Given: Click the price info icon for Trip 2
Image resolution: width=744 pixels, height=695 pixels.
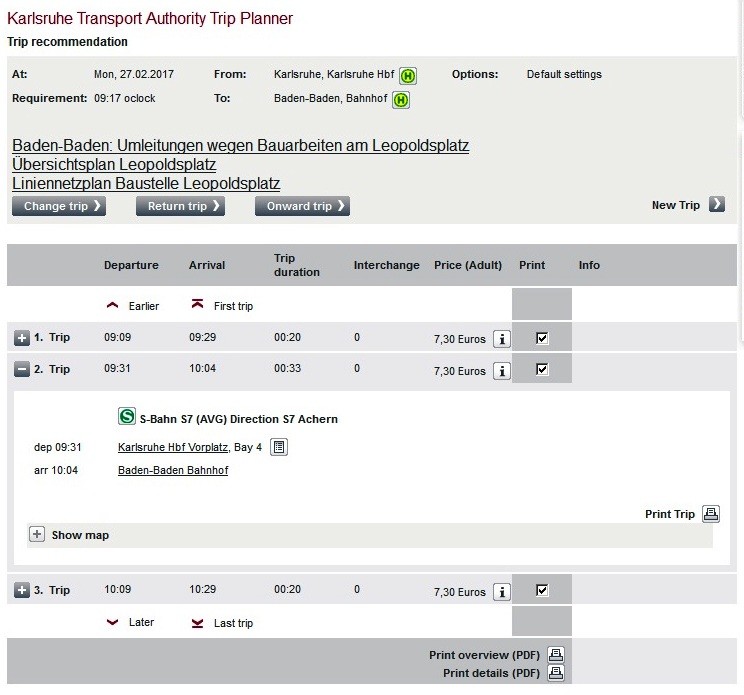Looking at the screenshot, I should (x=502, y=371).
